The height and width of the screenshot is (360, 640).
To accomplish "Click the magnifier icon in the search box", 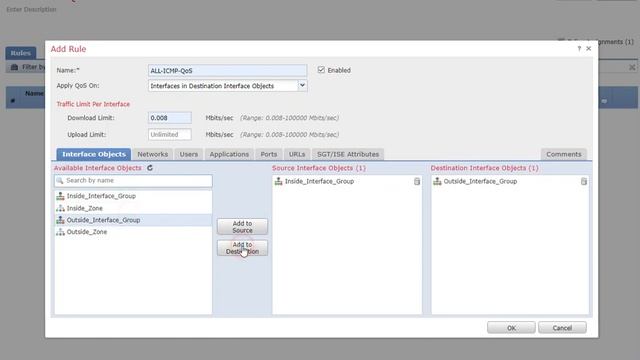I will 60,180.
